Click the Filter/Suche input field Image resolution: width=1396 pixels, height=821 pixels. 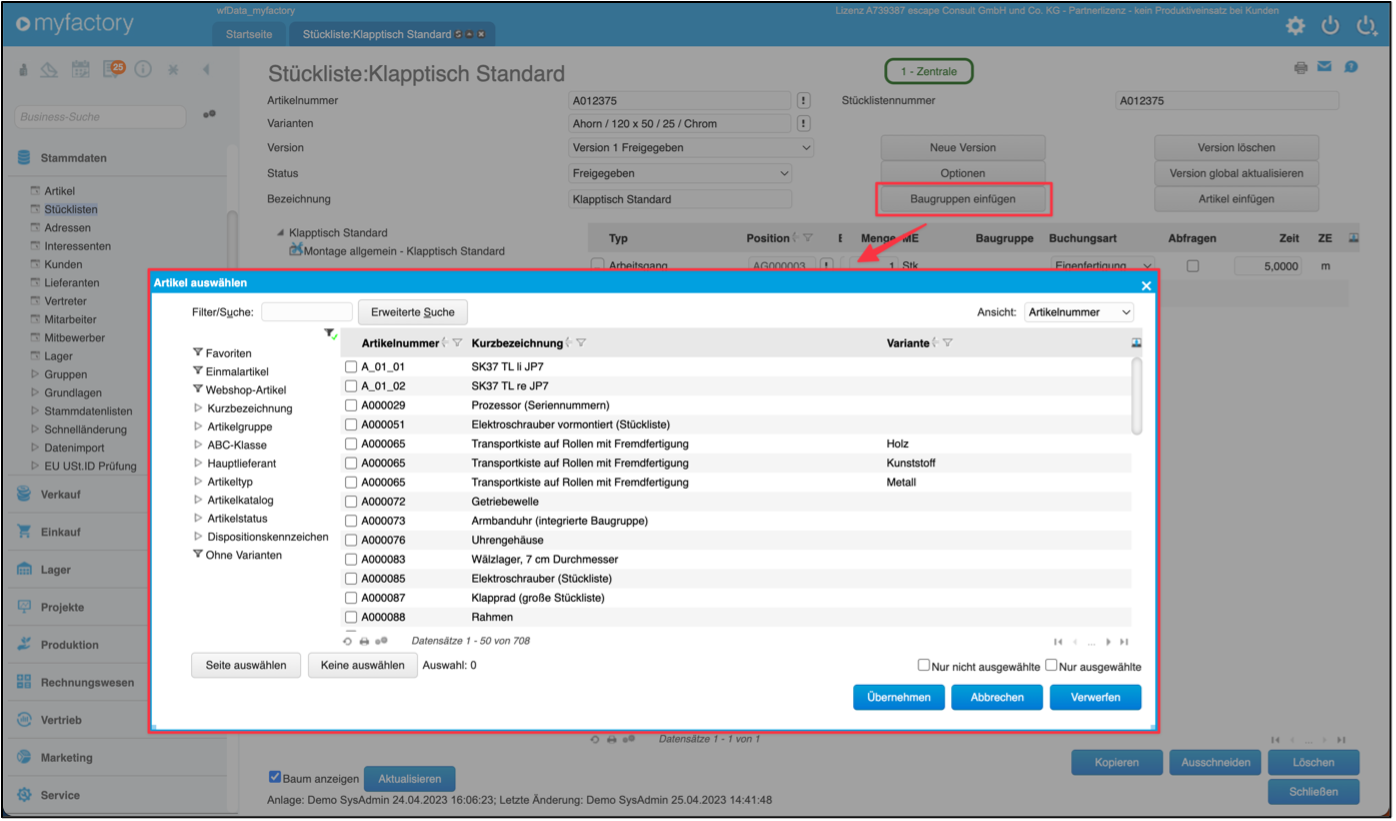tap(307, 312)
